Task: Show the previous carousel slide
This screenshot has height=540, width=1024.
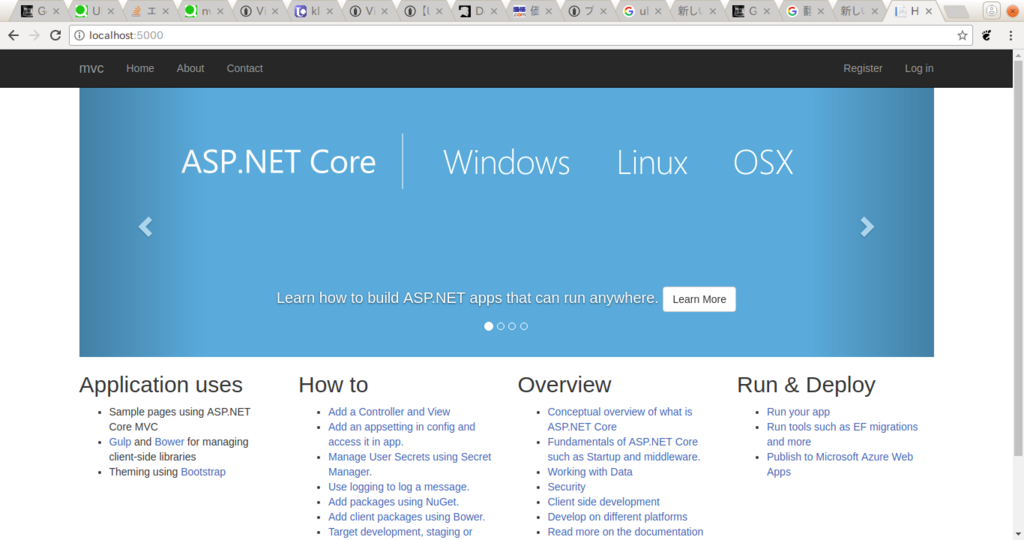Action: pyautogui.click(x=145, y=227)
